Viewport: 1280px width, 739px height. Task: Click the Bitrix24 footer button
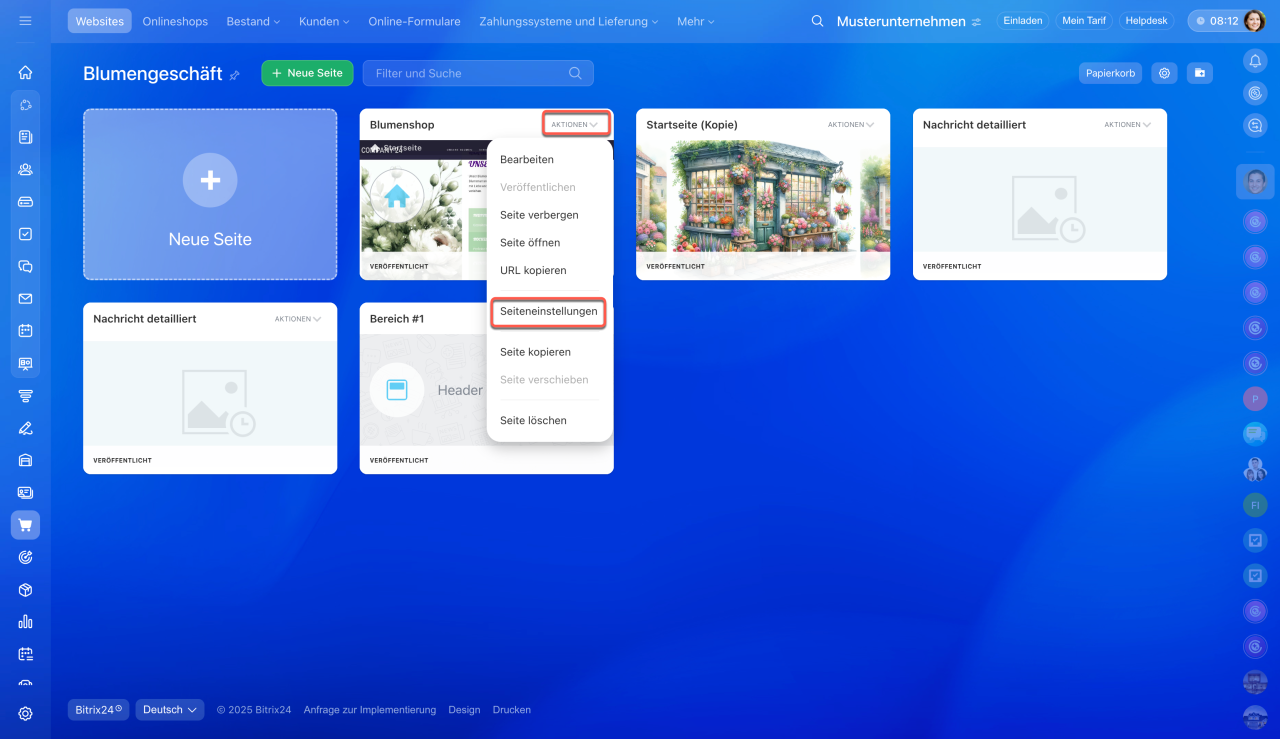pos(98,710)
